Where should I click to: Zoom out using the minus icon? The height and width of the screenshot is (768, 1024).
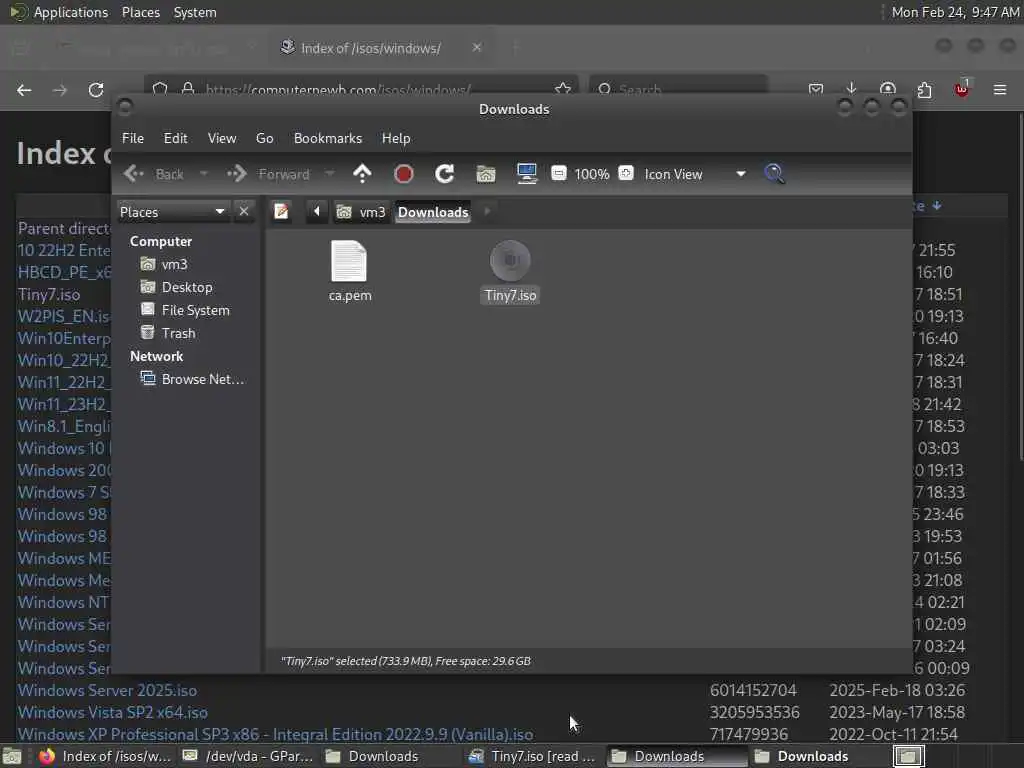[558, 173]
